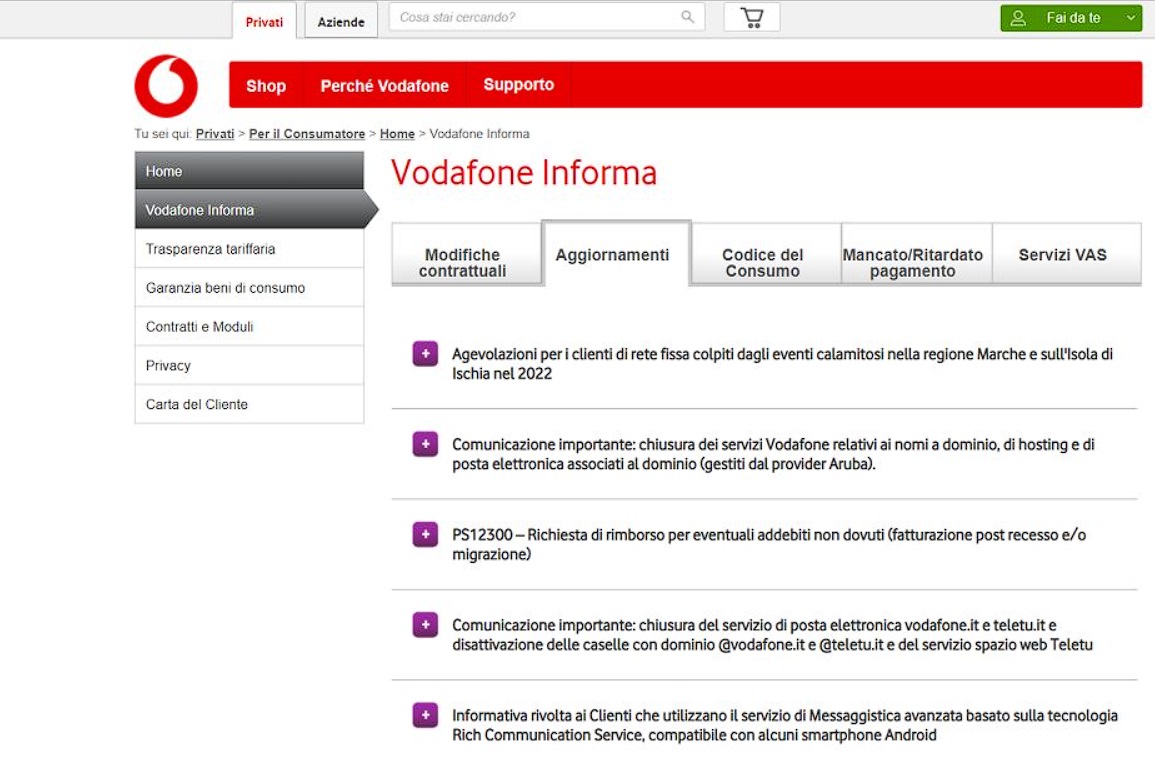Open Garanzia beni di consumo sidebar item
The width and height of the screenshot is (1155, 757).
point(249,288)
